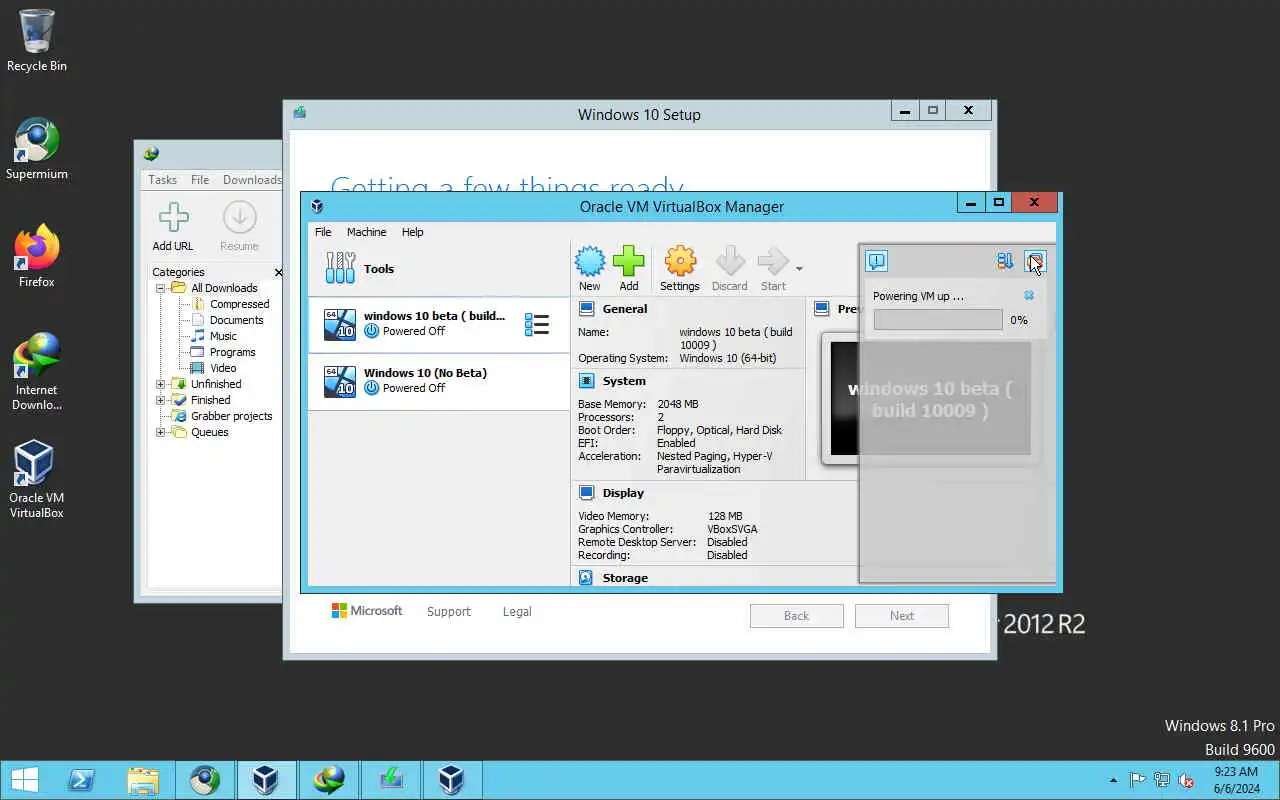
Task: Open machine tools list icon beside windows 10 beta
Action: point(537,324)
